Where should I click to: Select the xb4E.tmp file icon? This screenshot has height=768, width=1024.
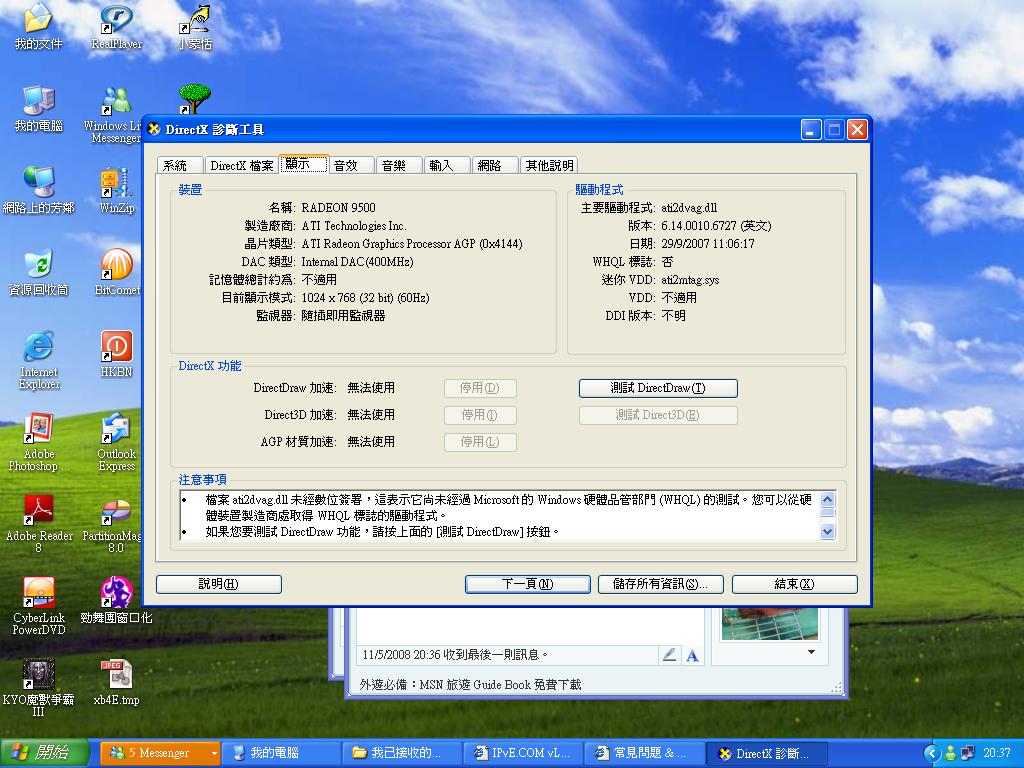(x=117, y=675)
